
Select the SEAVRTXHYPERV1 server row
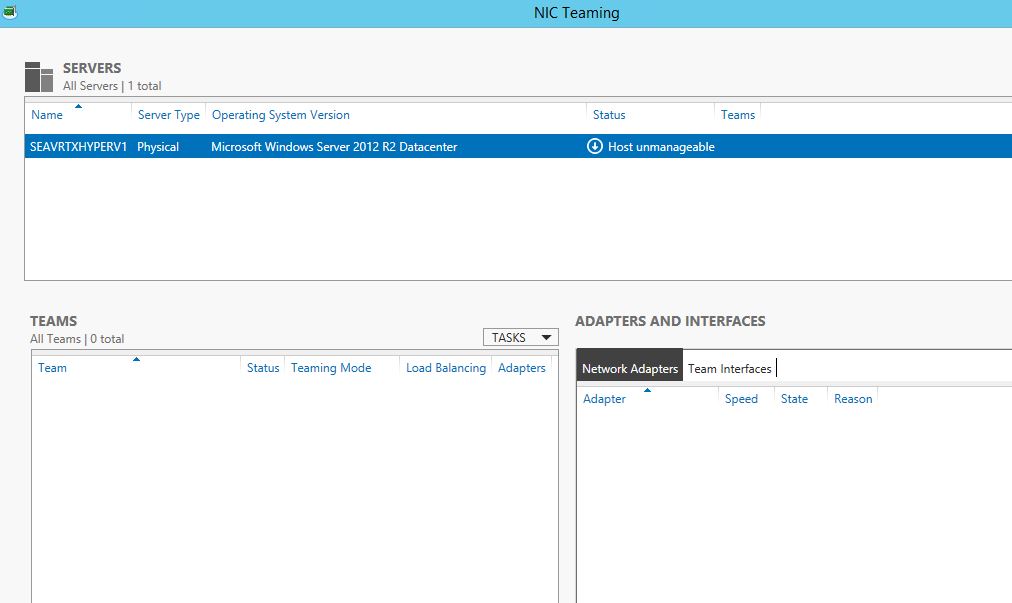[518, 147]
